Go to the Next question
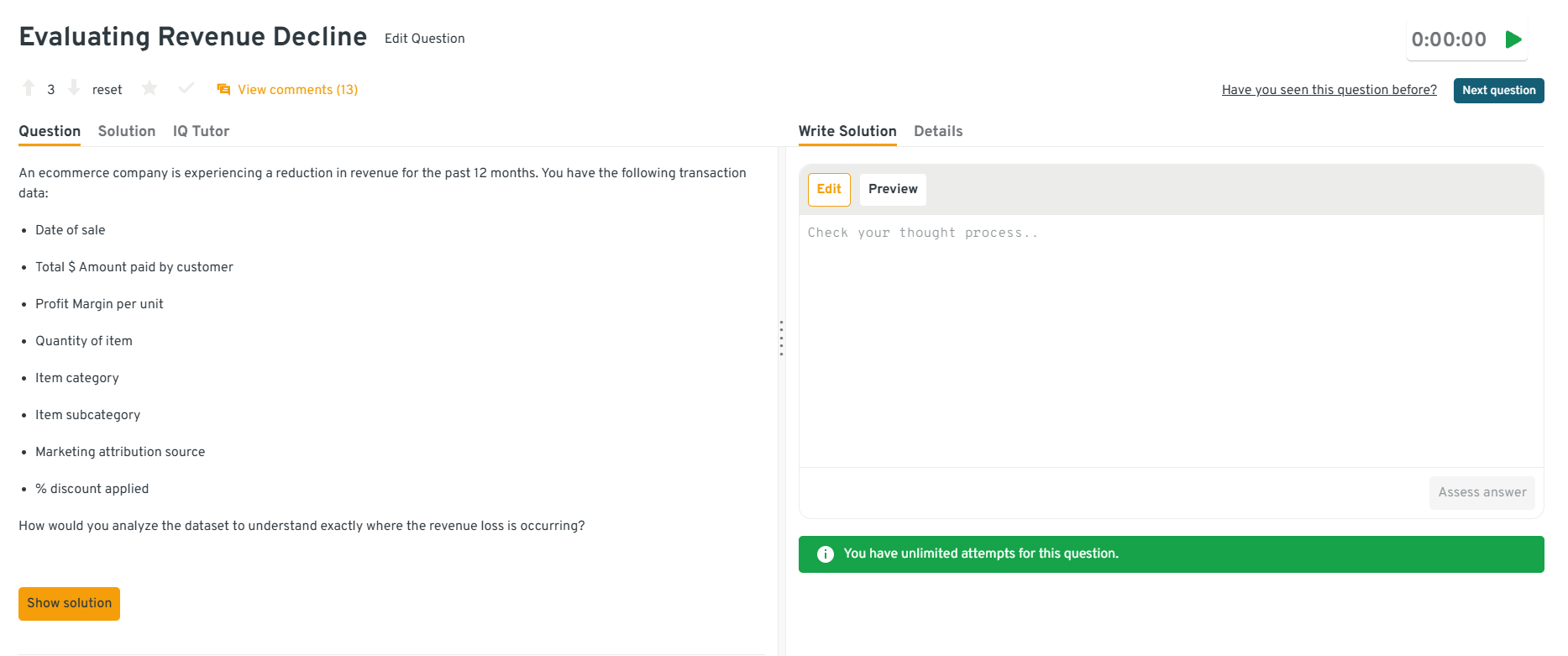This screenshot has height=656, width=1568. point(1498,91)
